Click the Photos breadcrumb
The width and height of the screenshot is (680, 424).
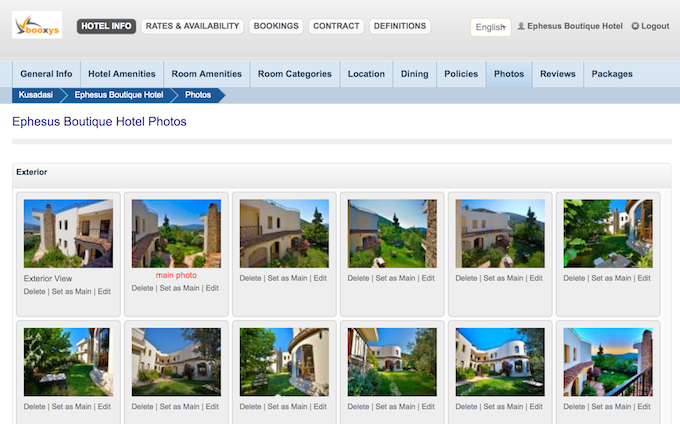click(198, 95)
